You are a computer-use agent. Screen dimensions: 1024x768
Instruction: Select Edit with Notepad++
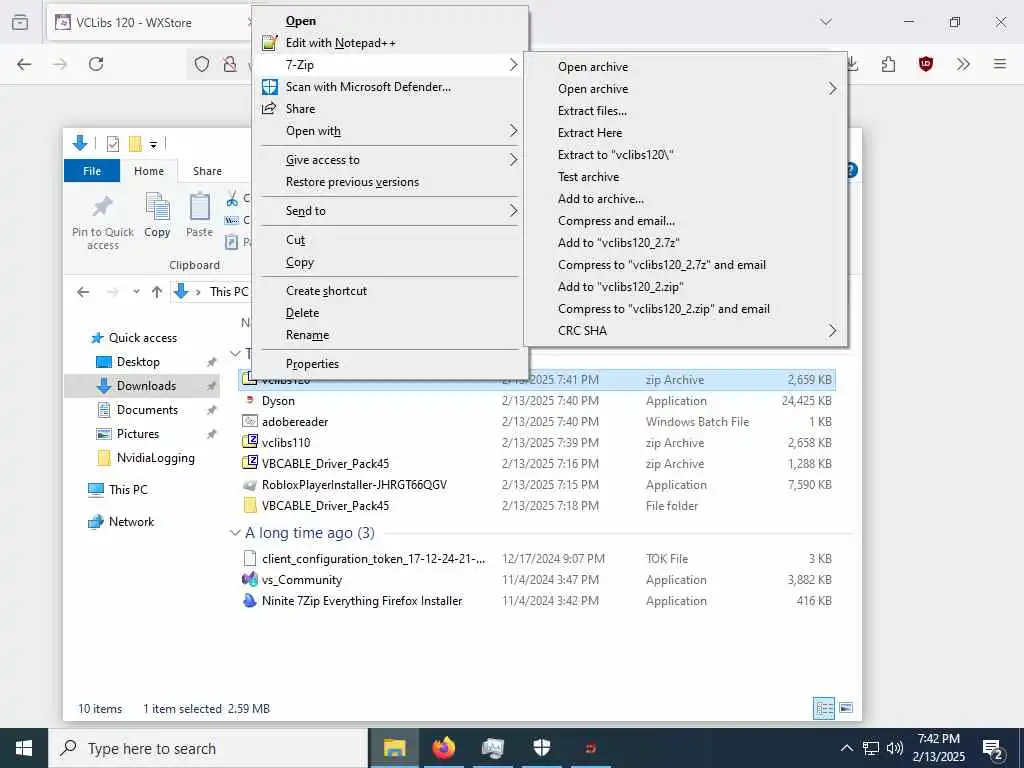(x=390, y=43)
